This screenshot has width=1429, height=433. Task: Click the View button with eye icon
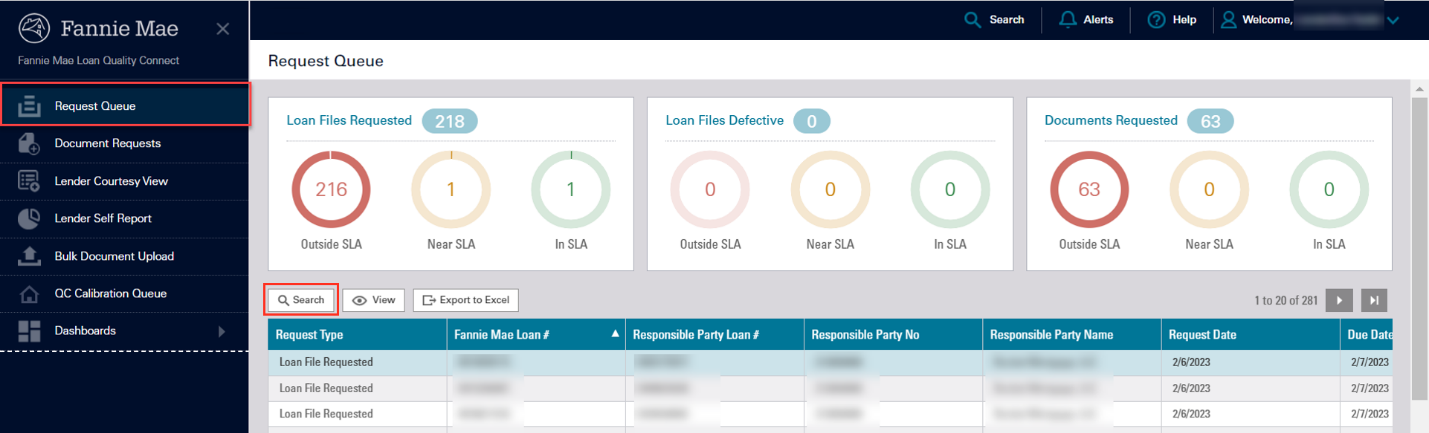(x=374, y=300)
